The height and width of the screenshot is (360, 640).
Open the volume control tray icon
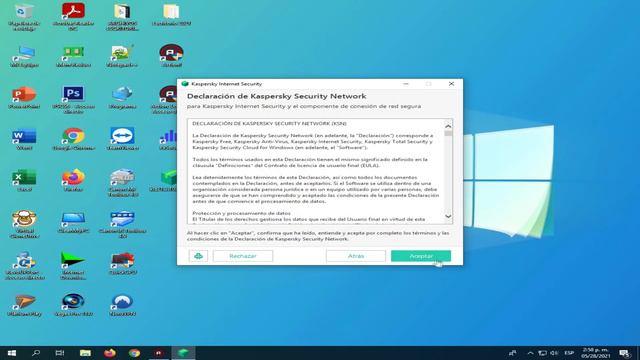[554, 353]
